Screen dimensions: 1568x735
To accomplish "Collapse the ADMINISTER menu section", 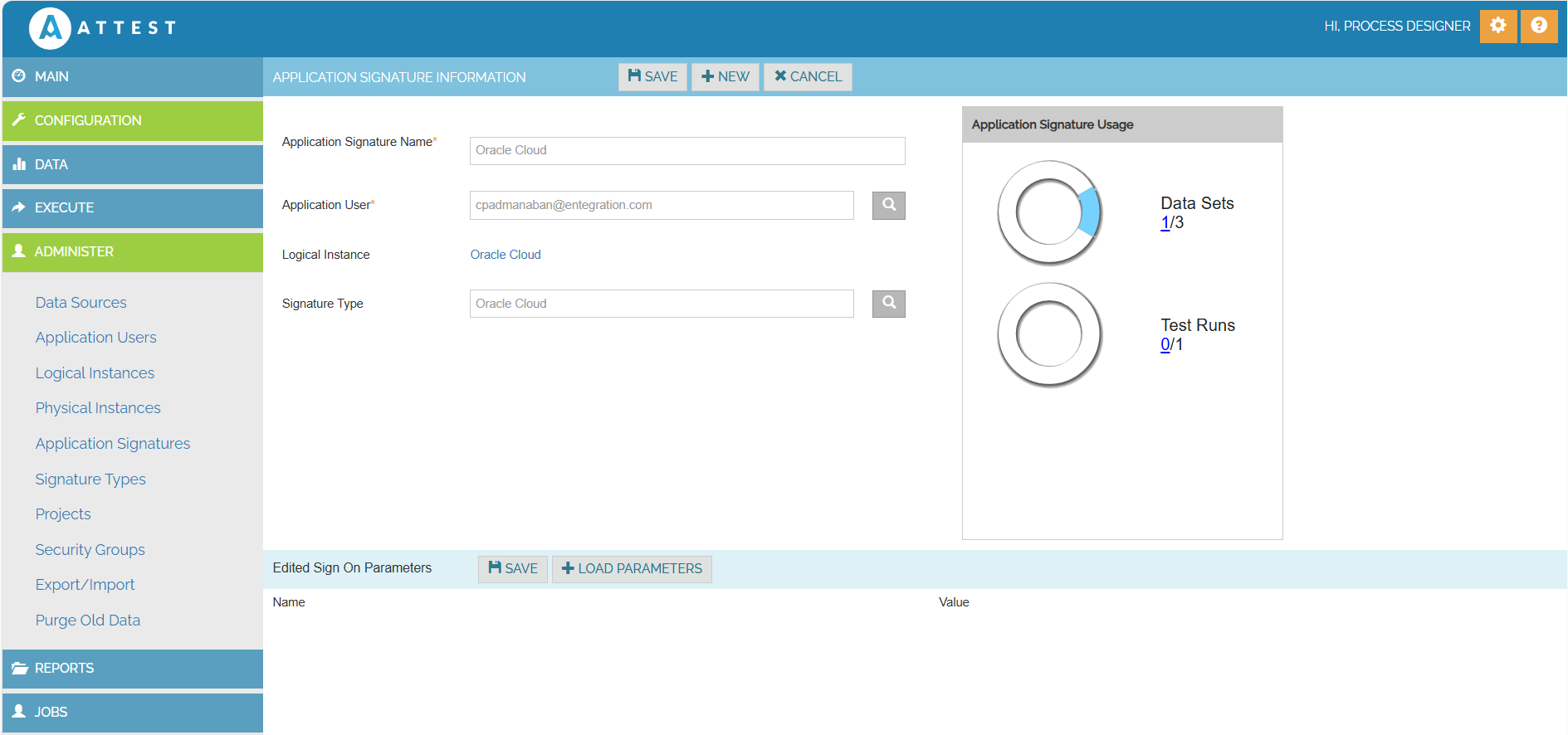I will (x=133, y=251).
